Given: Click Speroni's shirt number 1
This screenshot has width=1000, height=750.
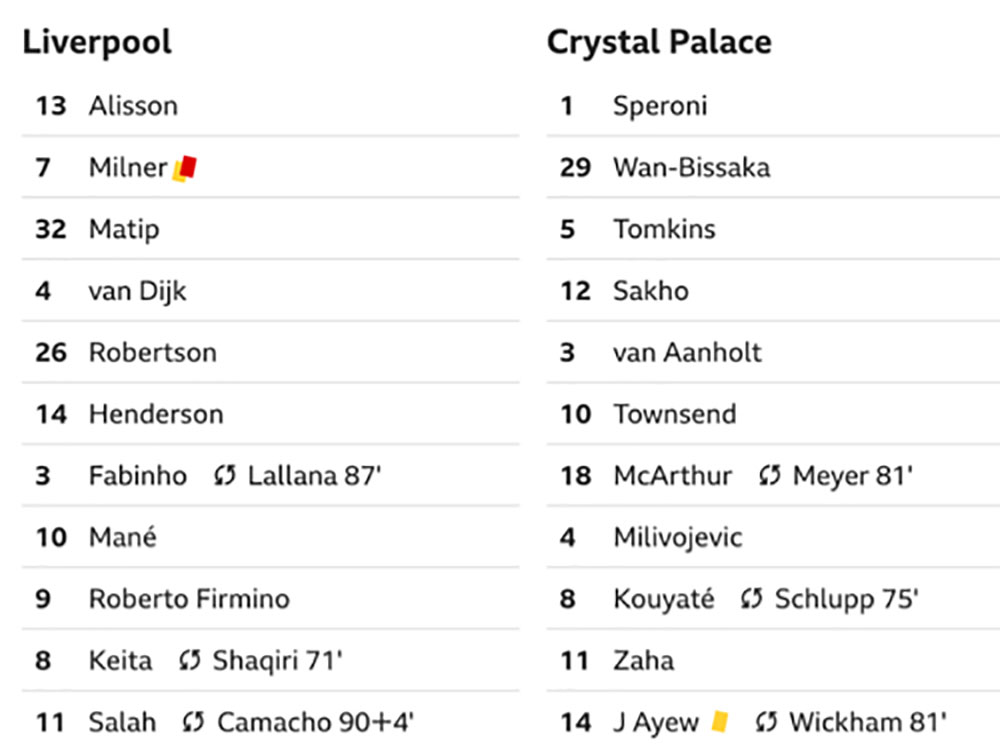Looking at the screenshot, I should coord(567,106).
